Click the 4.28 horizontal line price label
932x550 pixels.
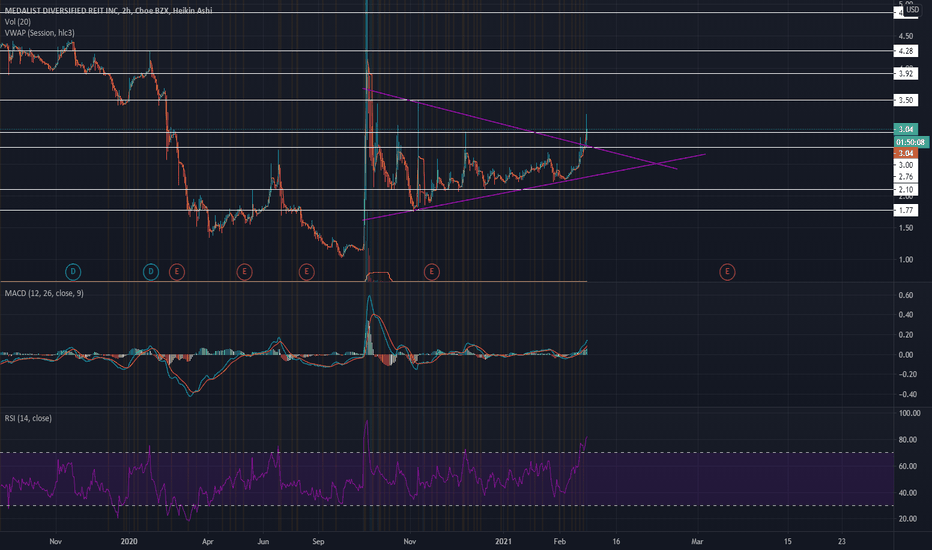click(906, 51)
